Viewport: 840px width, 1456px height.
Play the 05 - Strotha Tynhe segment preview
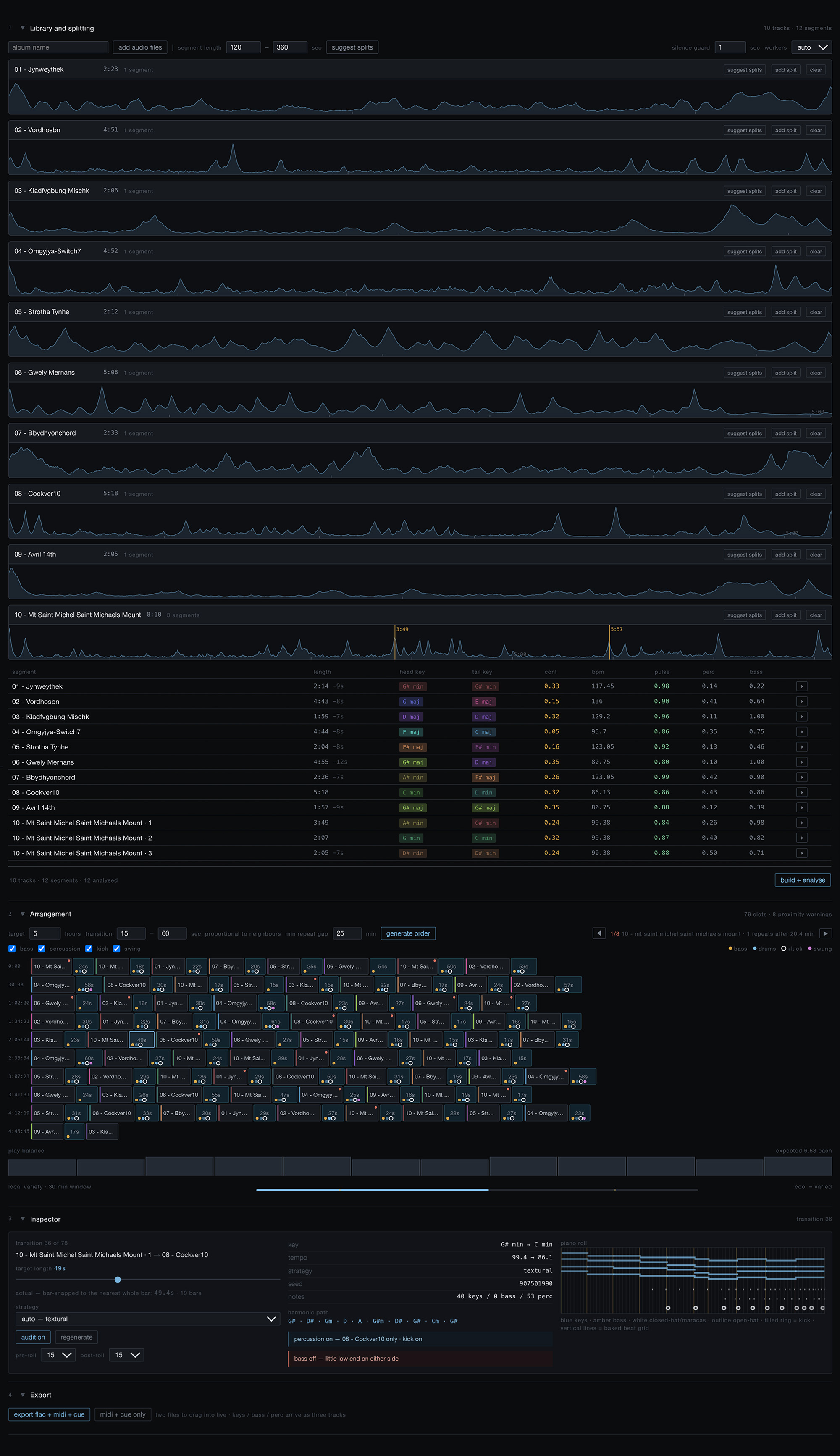[x=801, y=747]
